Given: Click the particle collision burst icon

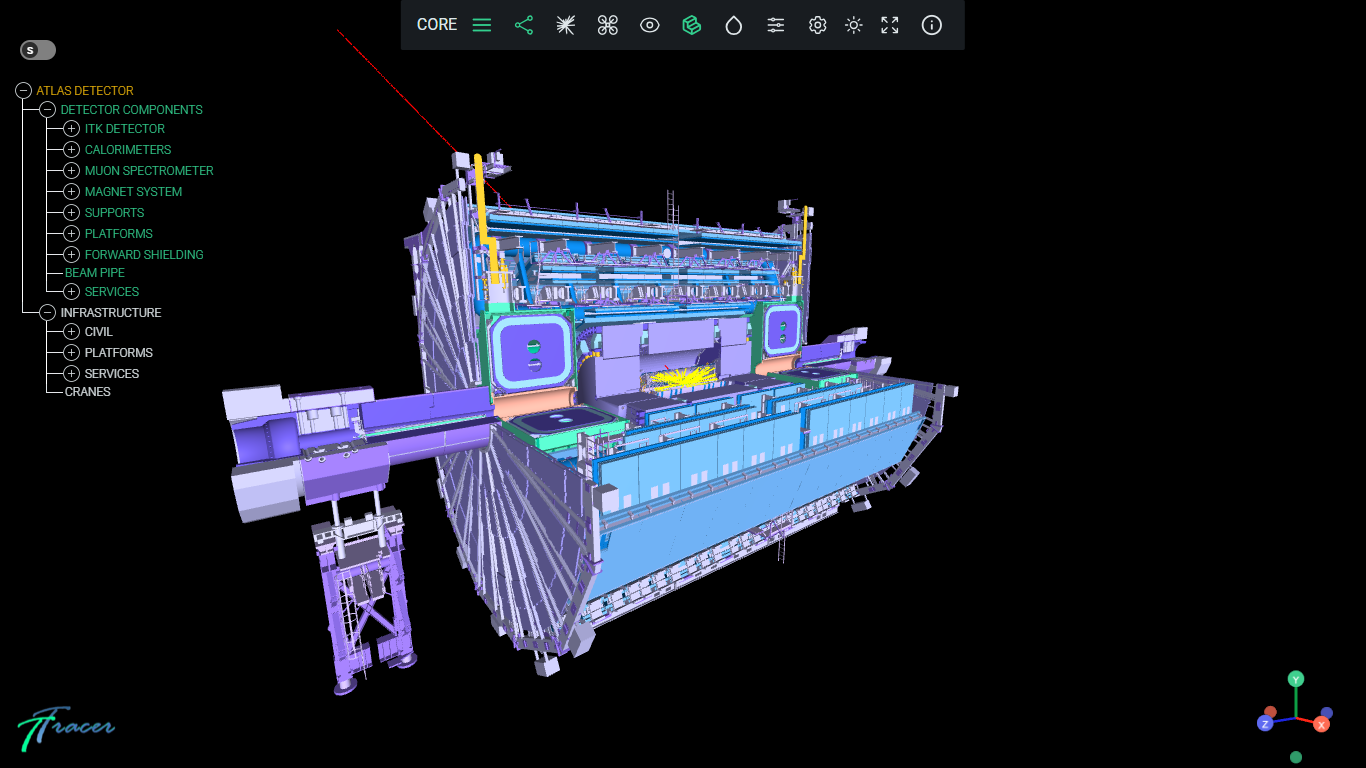Looking at the screenshot, I should (x=566, y=25).
